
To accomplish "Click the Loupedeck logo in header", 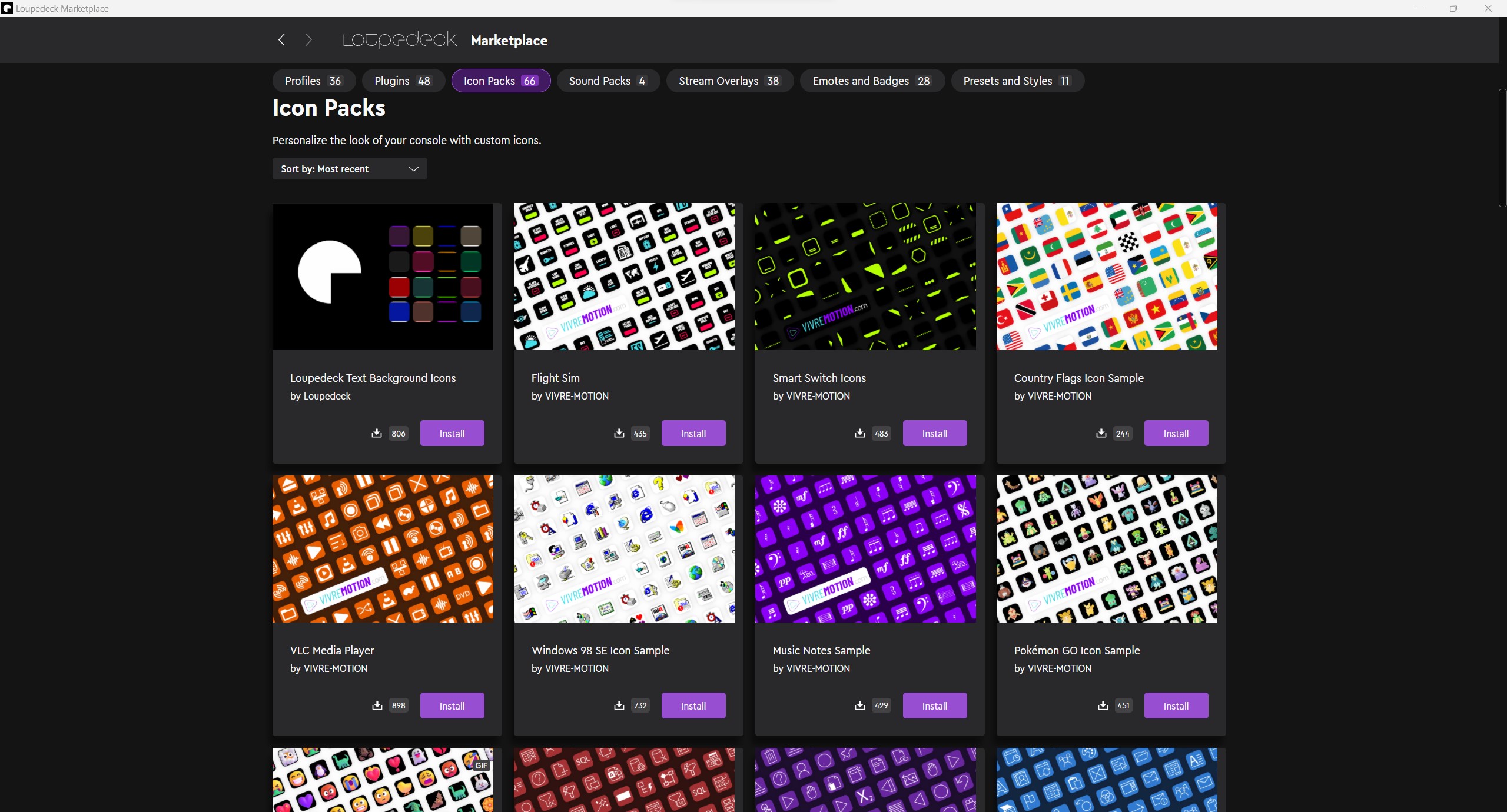I will (400, 40).
